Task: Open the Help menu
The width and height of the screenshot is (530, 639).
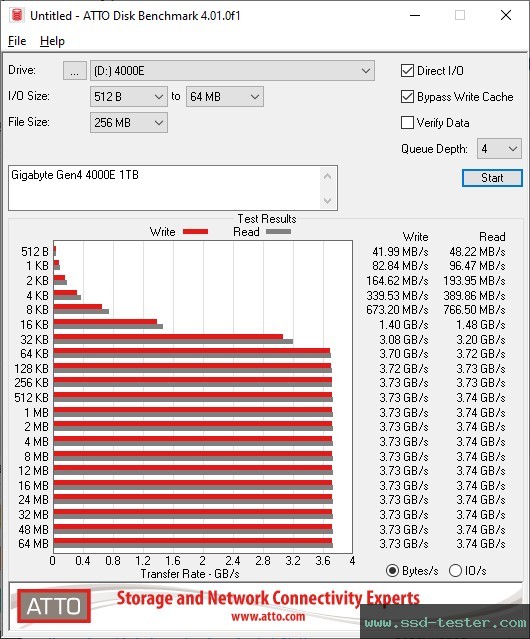Action: pos(52,41)
